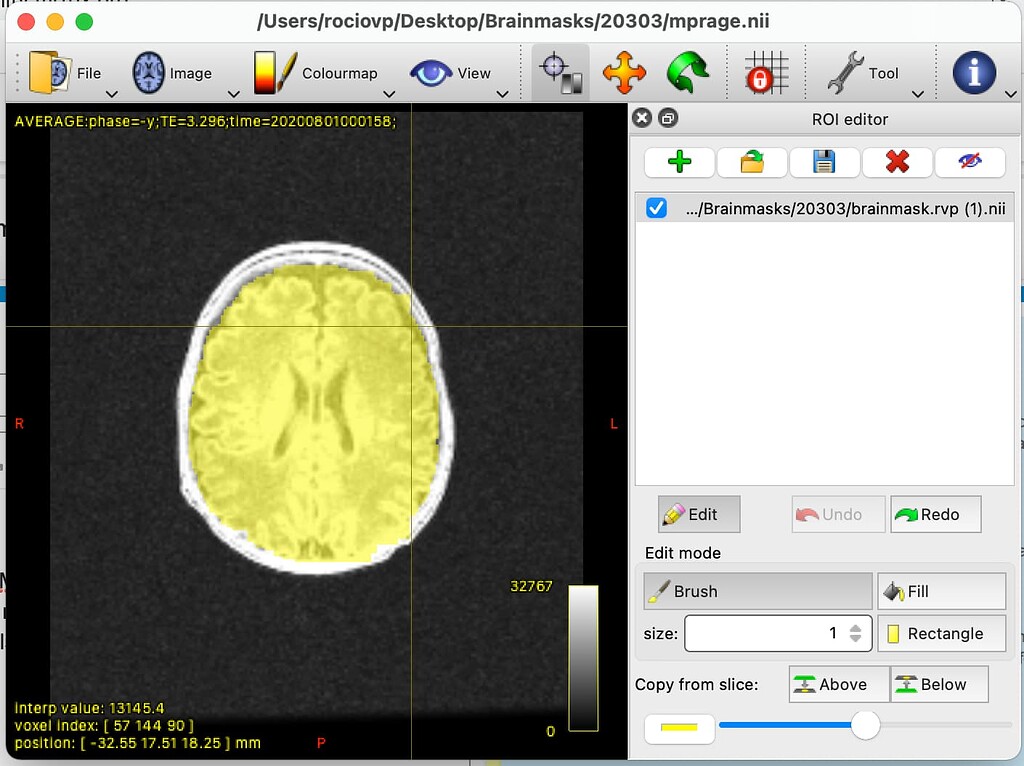Click the Redo button
This screenshot has width=1024, height=766.
[x=935, y=515]
